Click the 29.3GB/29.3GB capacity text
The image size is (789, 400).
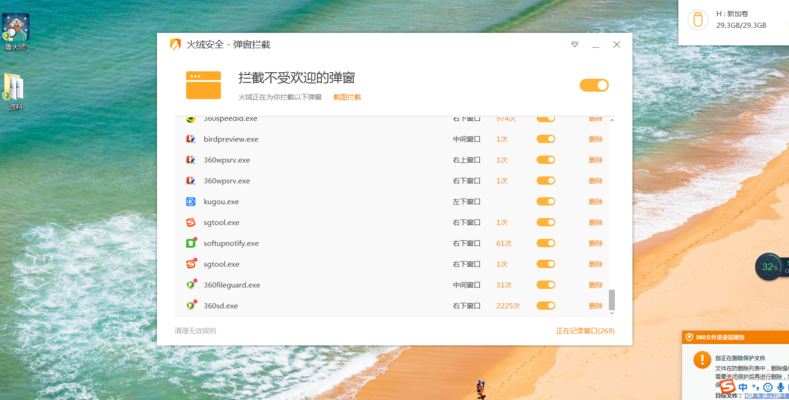[741, 25]
